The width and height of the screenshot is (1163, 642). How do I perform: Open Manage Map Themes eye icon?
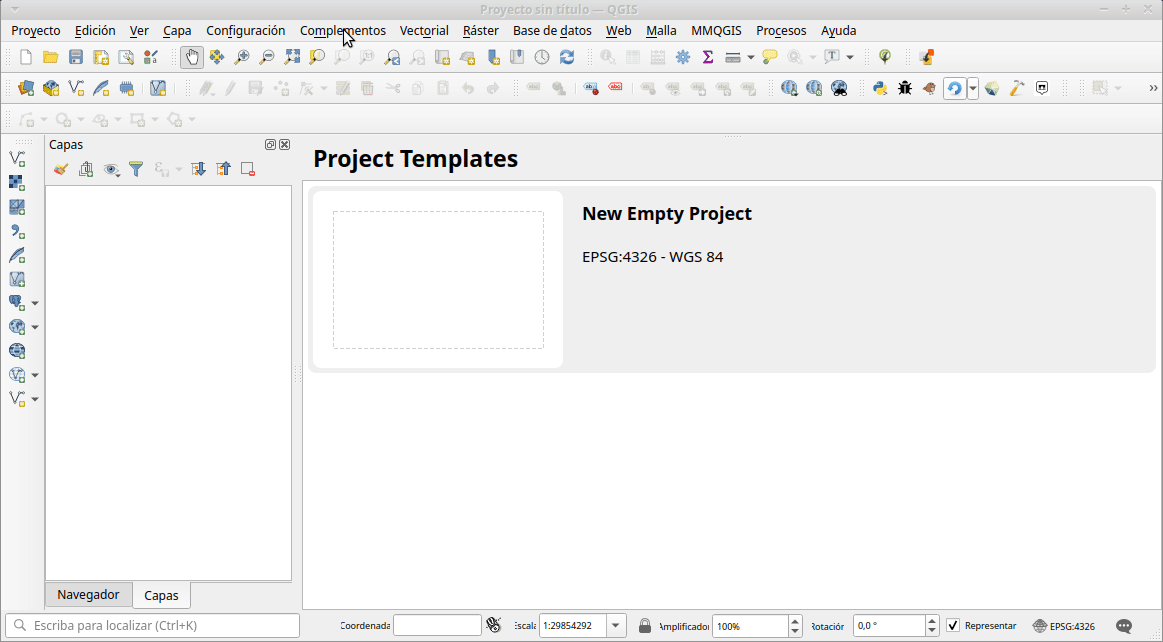(x=111, y=169)
